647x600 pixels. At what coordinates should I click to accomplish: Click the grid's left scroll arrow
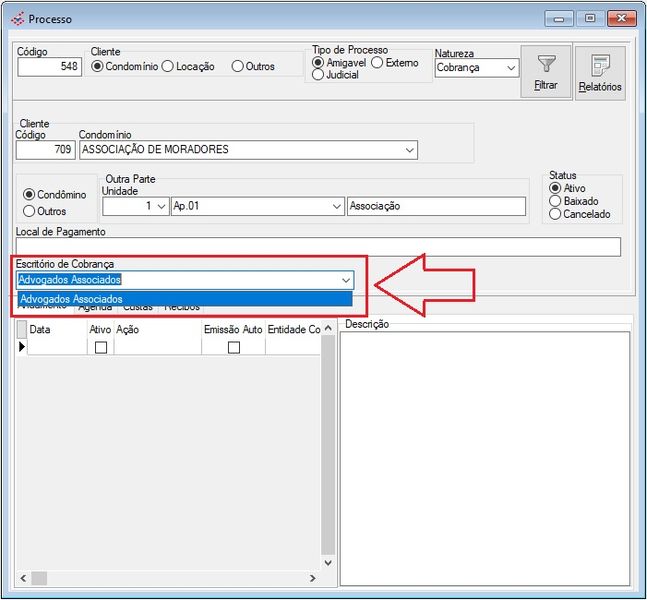pyautogui.click(x=23, y=578)
